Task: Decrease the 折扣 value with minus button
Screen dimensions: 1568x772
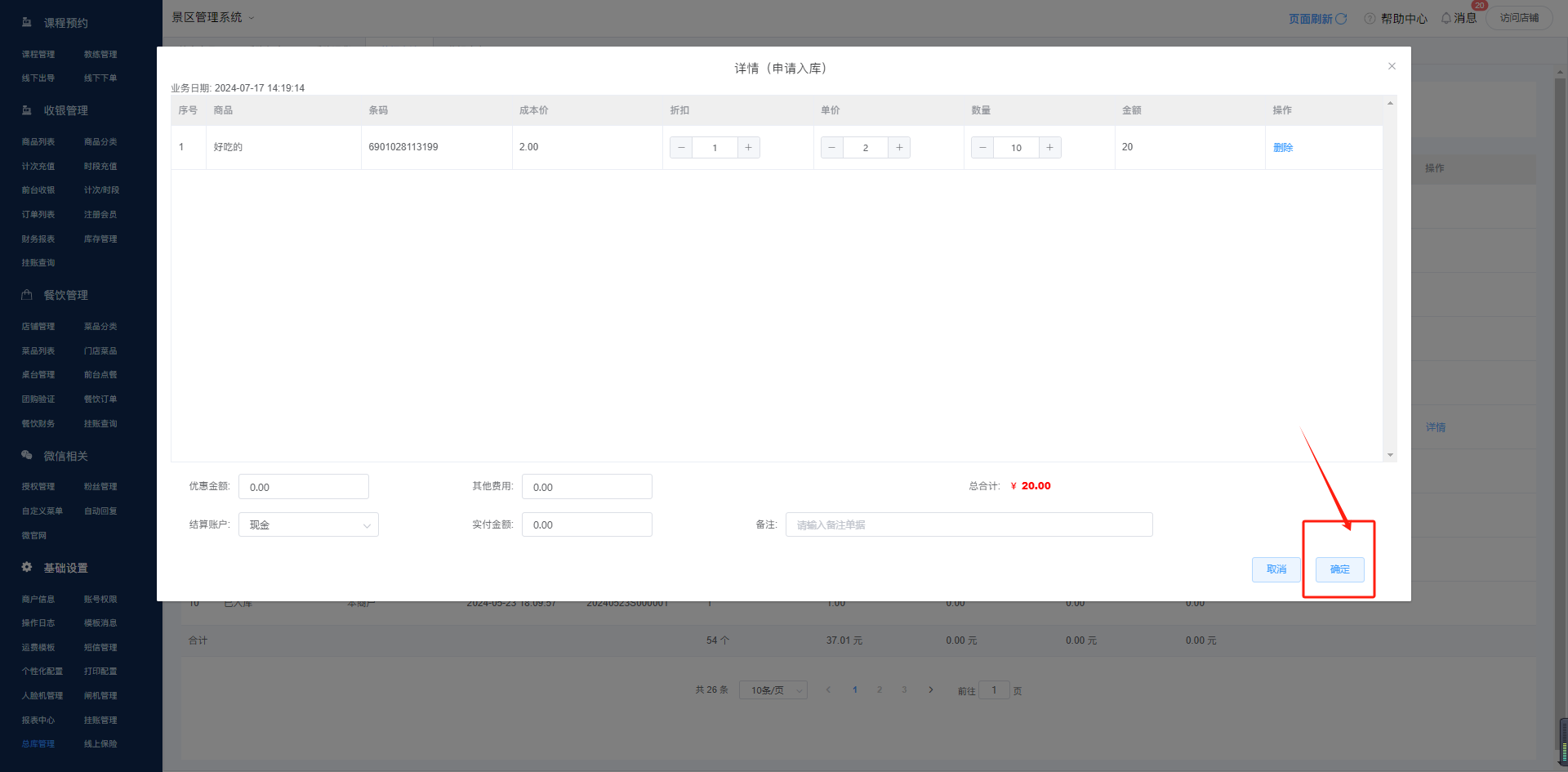Action: 681,148
